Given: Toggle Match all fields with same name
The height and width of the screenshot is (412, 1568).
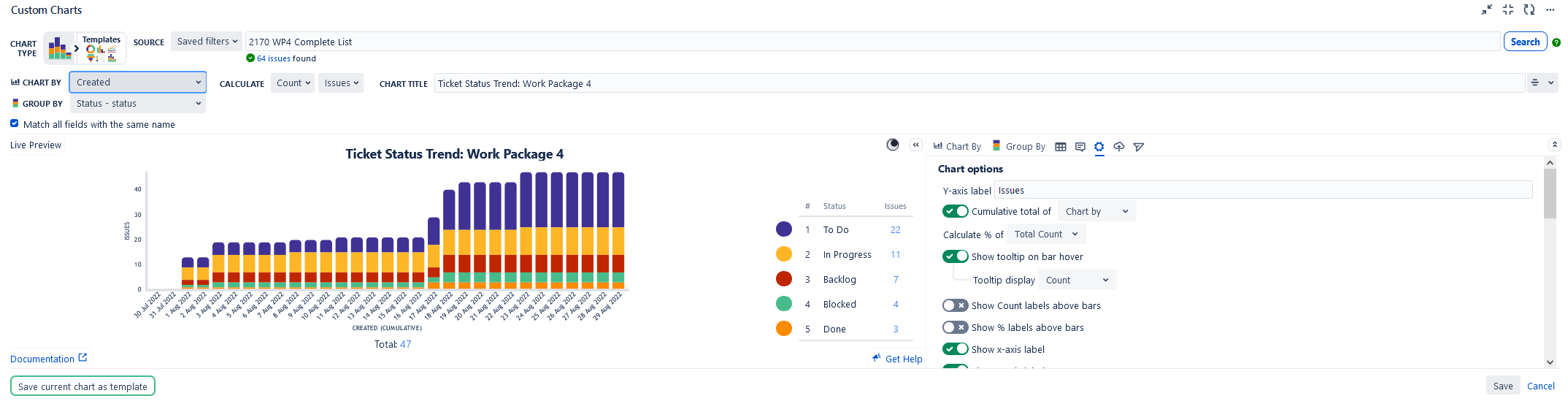Looking at the screenshot, I should [x=15, y=123].
